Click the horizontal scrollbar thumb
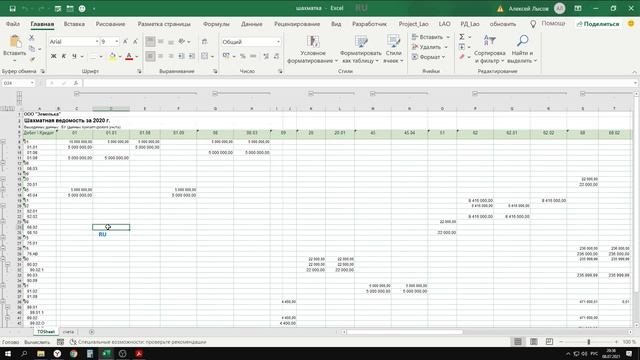Viewport: 640px width, 360px height. click(405, 332)
